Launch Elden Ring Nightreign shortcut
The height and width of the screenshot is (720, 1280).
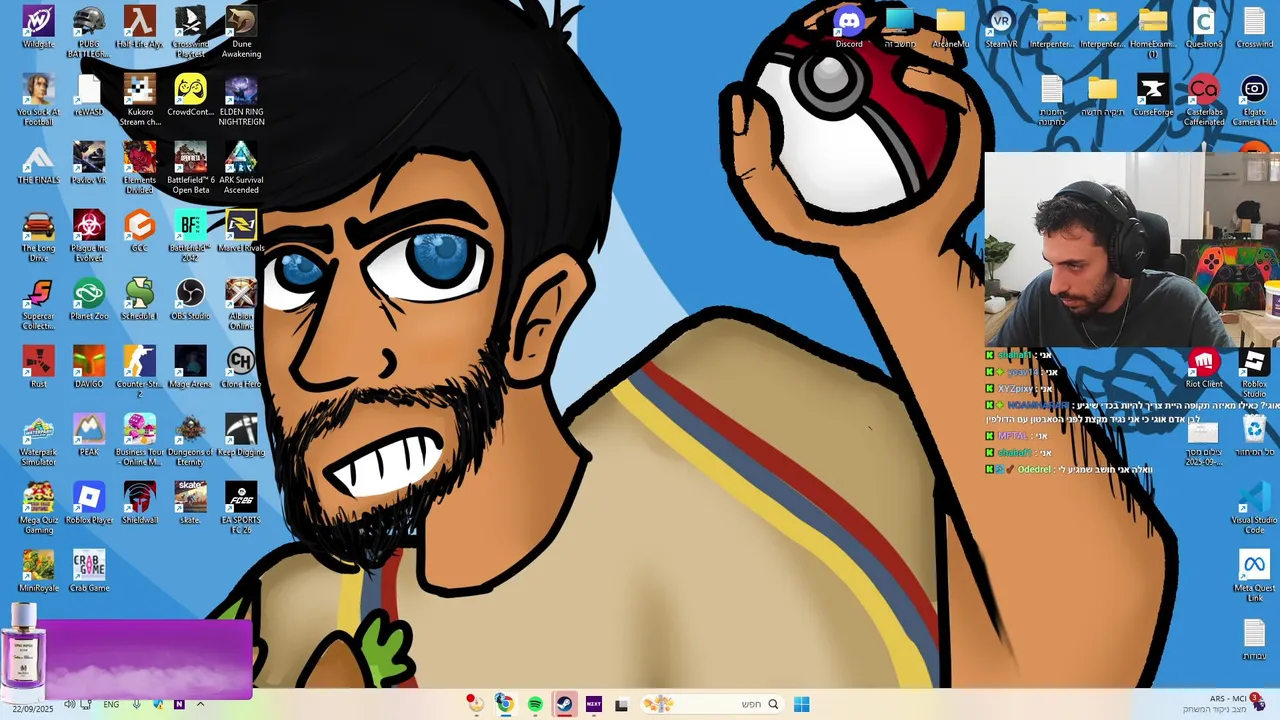click(241, 100)
